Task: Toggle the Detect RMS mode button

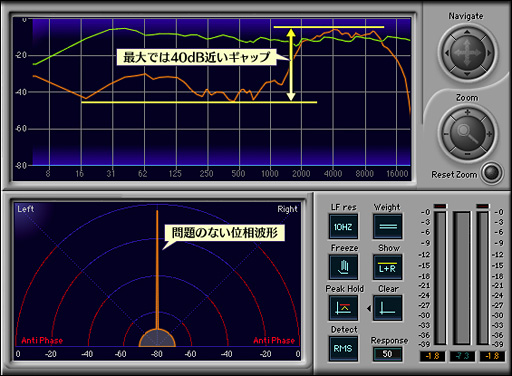Action: pos(343,349)
